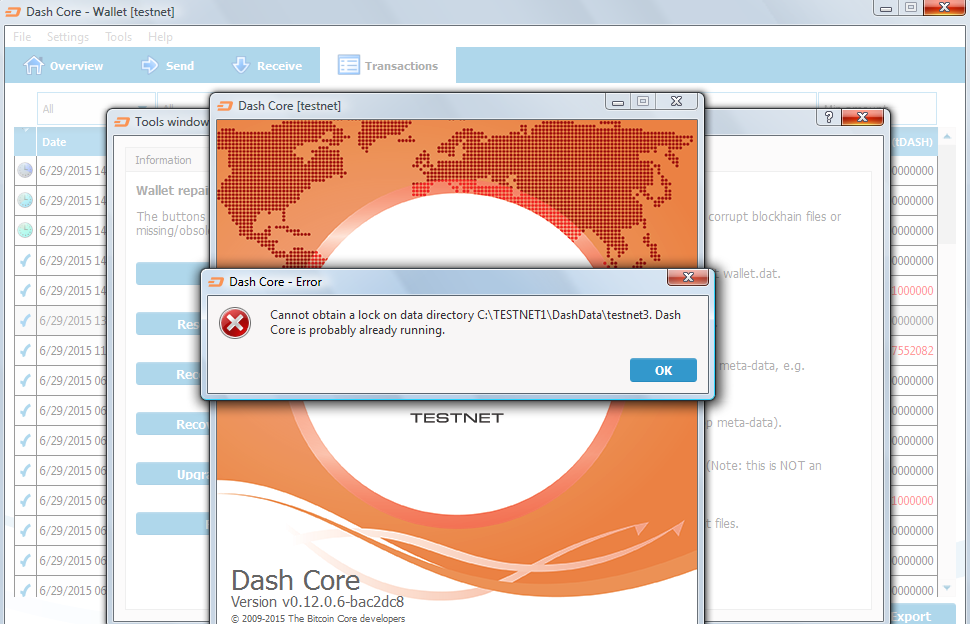Click the Dash logo beside 'Dash Core [testnet]' title
Image resolution: width=970 pixels, height=624 pixels.
tap(225, 106)
